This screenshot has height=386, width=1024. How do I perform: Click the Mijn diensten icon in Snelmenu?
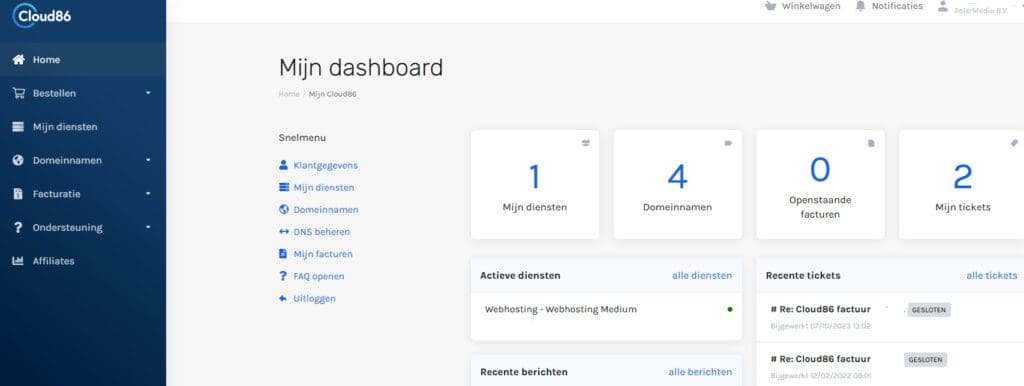pos(283,187)
